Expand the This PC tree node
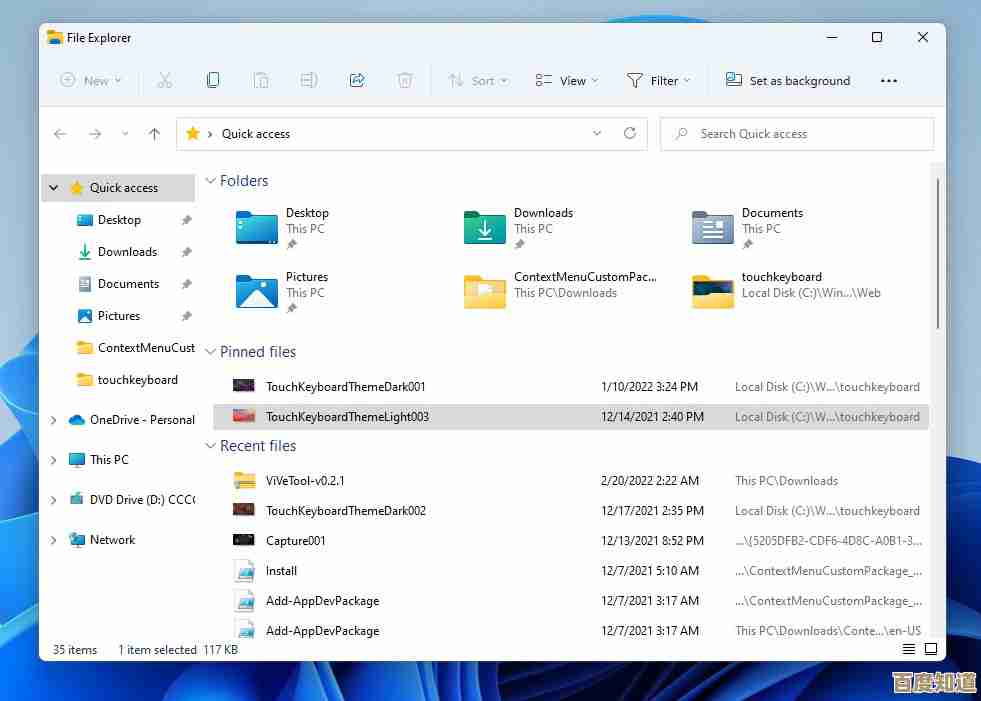The height and width of the screenshot is (701, 981). click(x=54, y=460)
